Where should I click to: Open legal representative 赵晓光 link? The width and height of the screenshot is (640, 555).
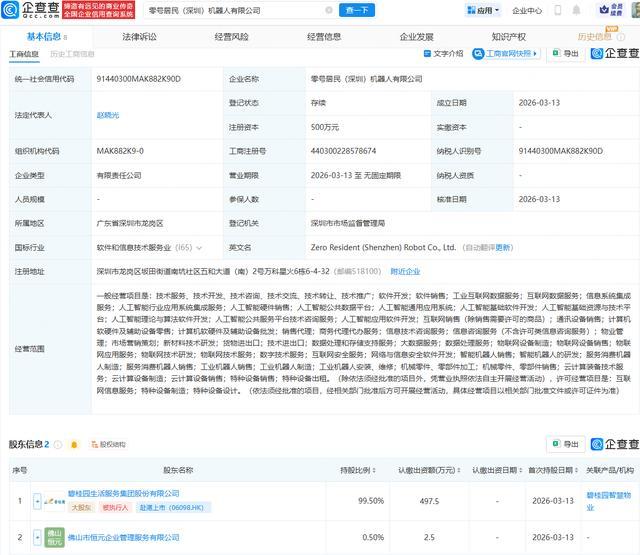tap(108, 115)
